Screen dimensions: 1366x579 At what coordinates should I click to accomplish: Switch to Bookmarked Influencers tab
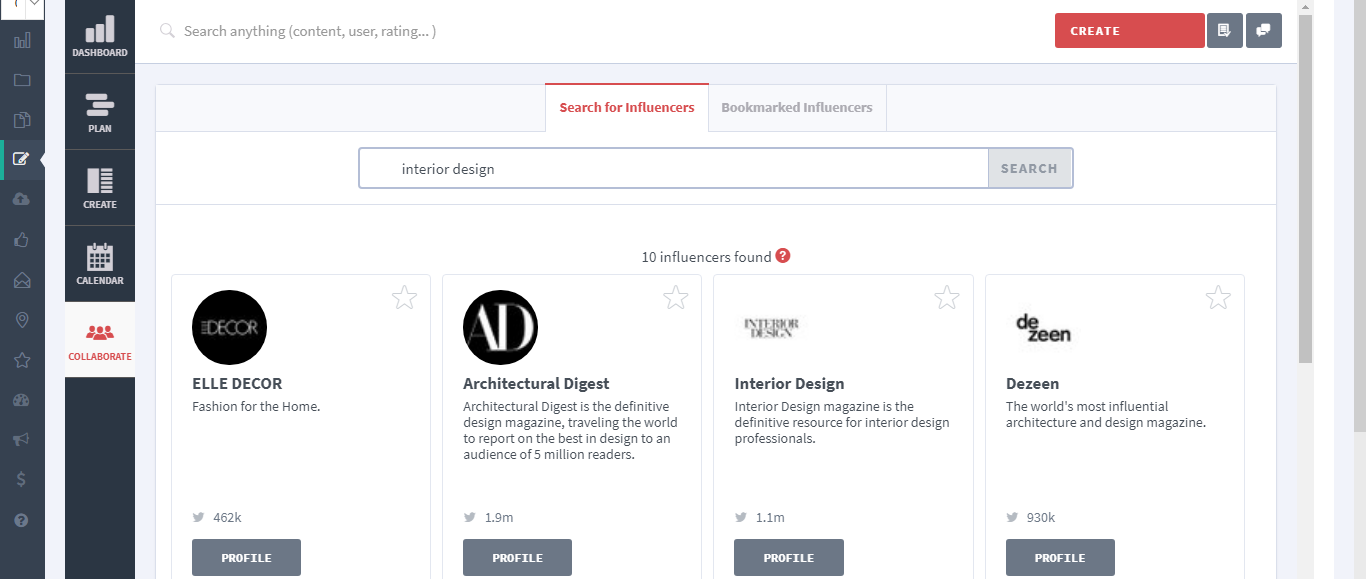796,108
